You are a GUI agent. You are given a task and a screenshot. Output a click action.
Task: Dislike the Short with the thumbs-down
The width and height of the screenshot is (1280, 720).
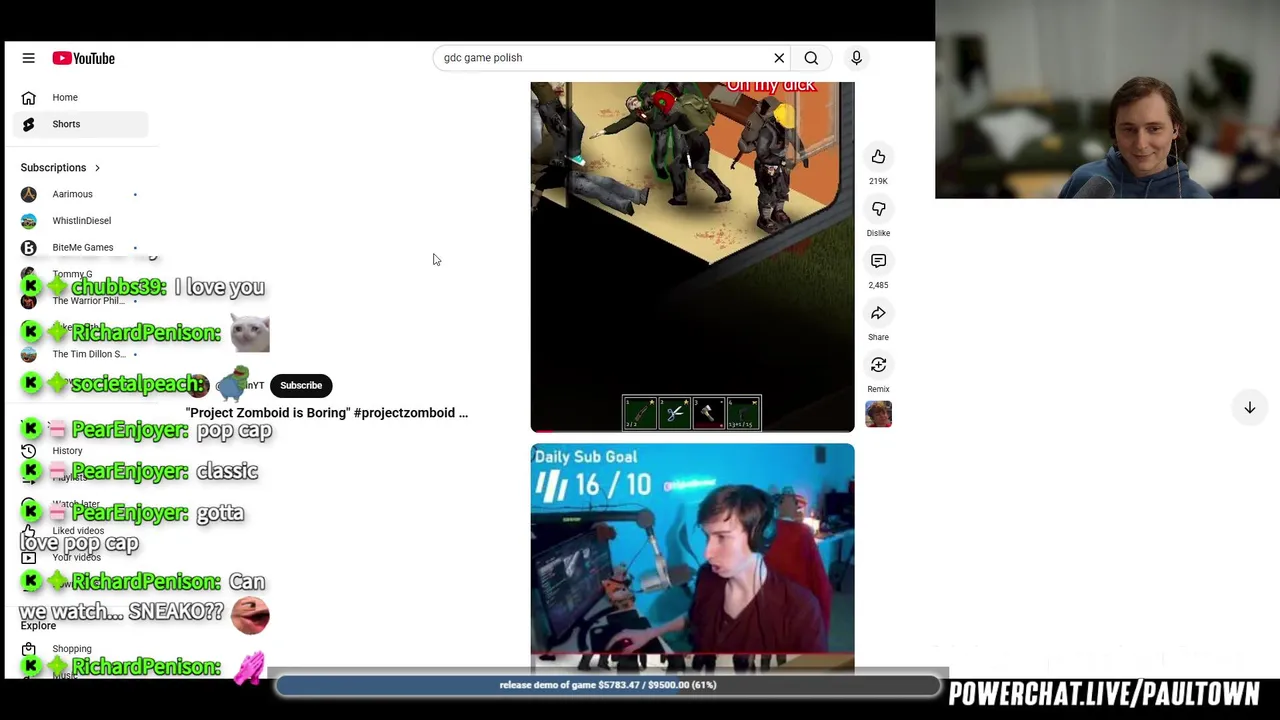pos(878,209)
